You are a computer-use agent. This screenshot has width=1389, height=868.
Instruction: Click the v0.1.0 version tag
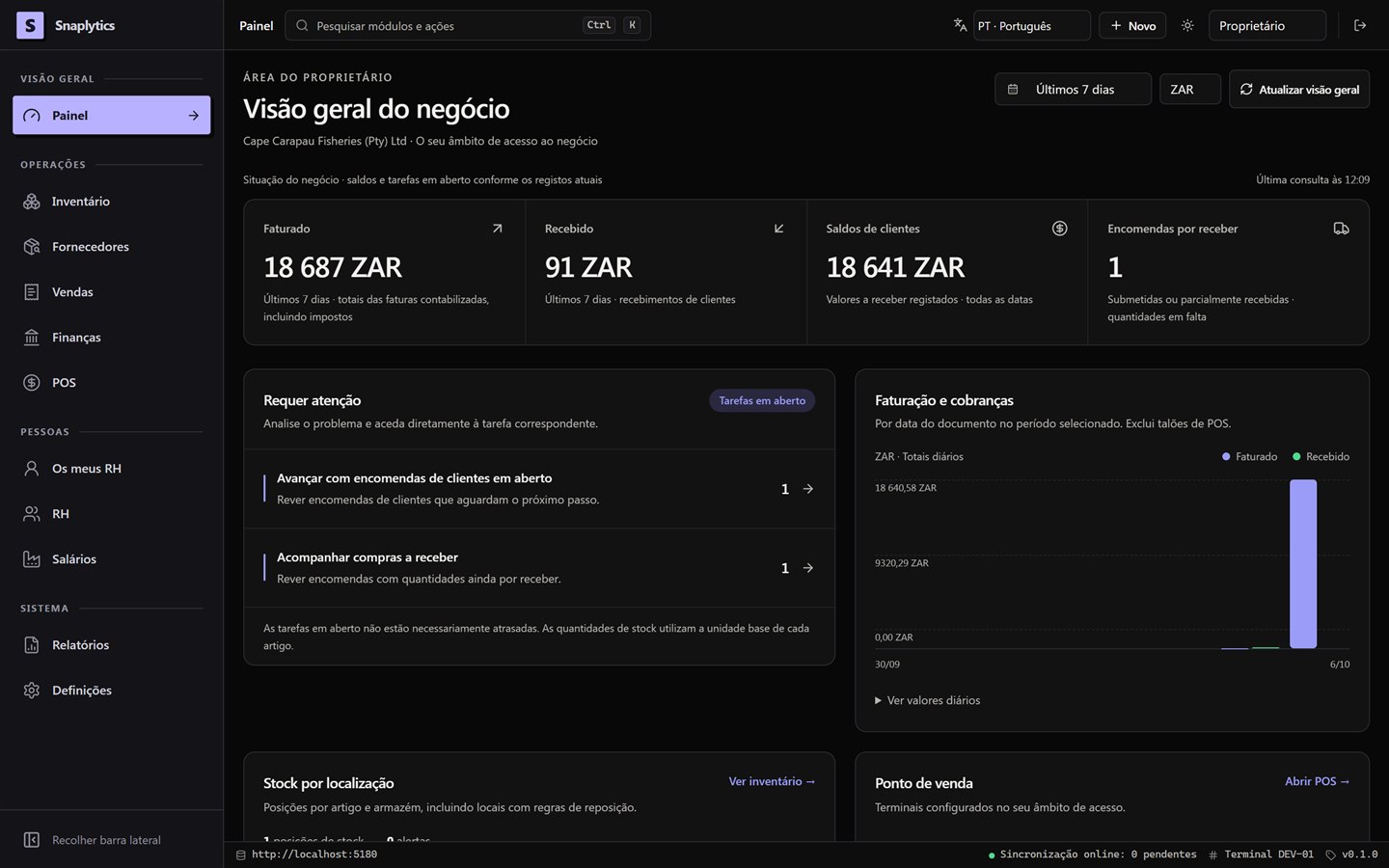click(x=1351, y=854)
